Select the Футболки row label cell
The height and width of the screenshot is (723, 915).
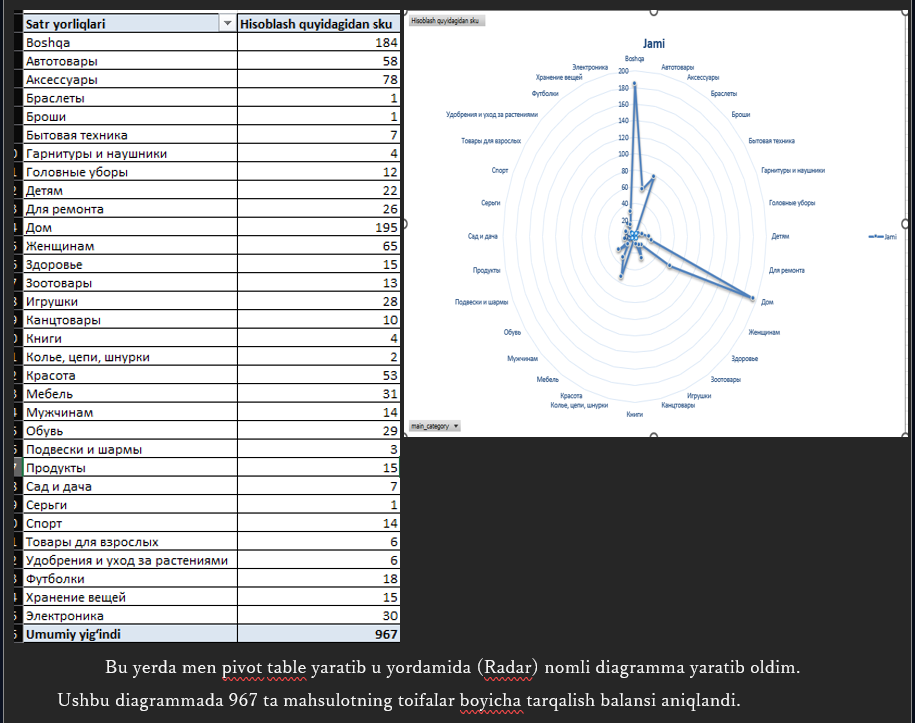(130, 578)
